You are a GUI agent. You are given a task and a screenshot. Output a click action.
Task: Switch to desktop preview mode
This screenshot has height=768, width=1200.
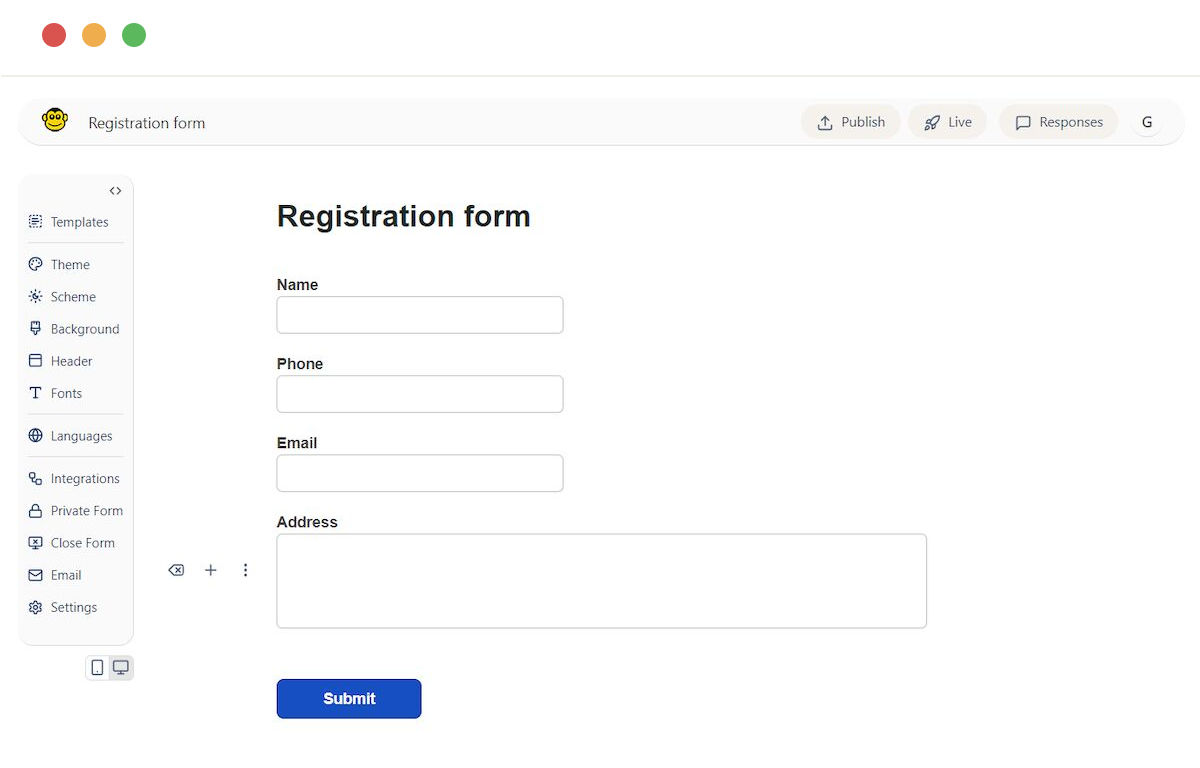(x=121, y=667)
